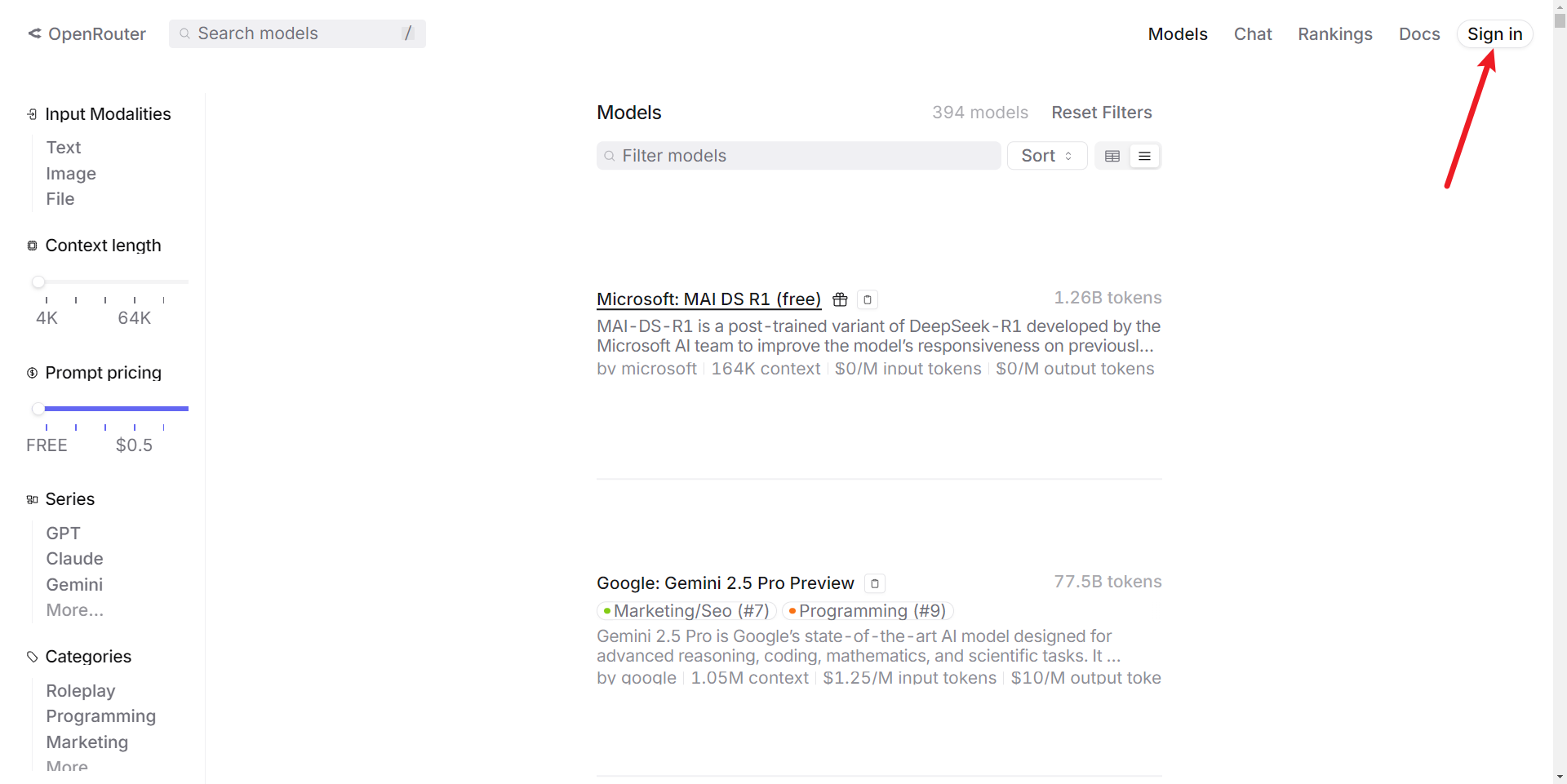
Task: Click the Input Modalities heading
Action: (x=108, y=114)
